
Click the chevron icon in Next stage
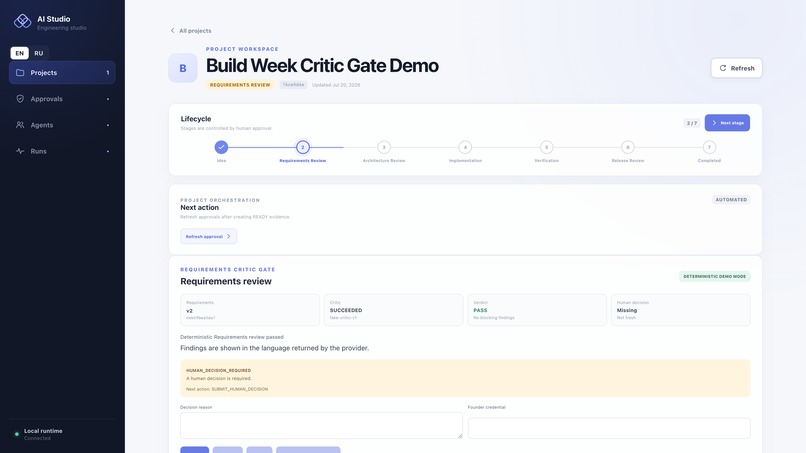(714, 123)
